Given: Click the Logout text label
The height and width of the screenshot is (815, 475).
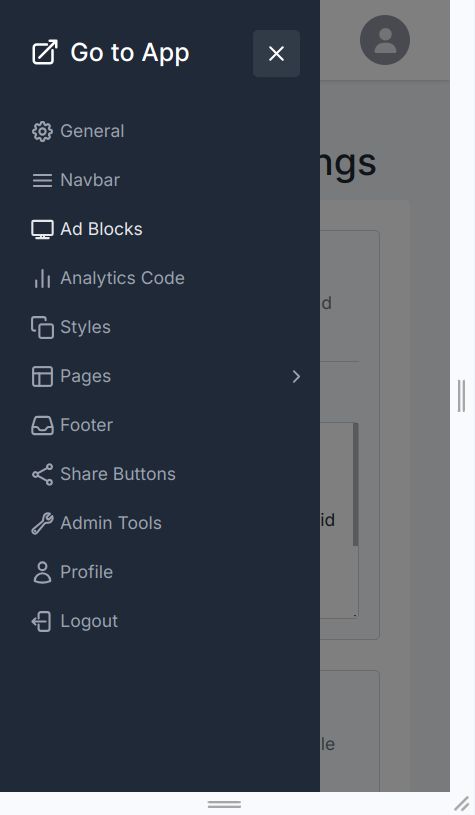Looking at the screenshot, I should [x=89, y=621].
